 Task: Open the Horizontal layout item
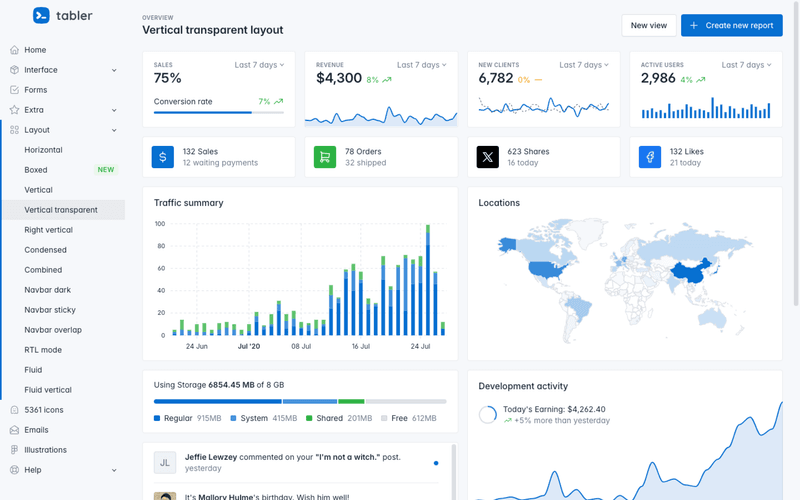click(x=64, y=150)
